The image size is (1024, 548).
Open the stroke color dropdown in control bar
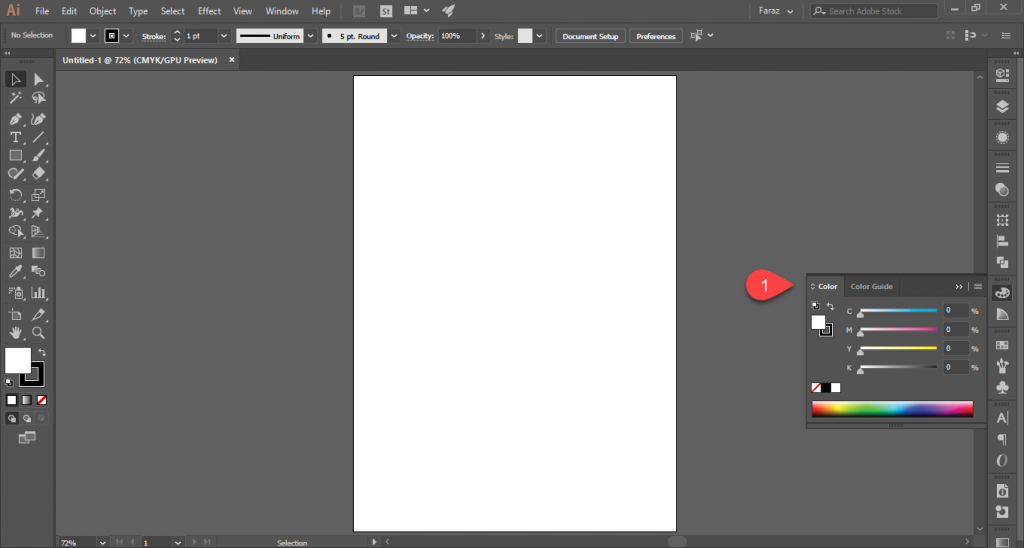click(x=126, y=36)
